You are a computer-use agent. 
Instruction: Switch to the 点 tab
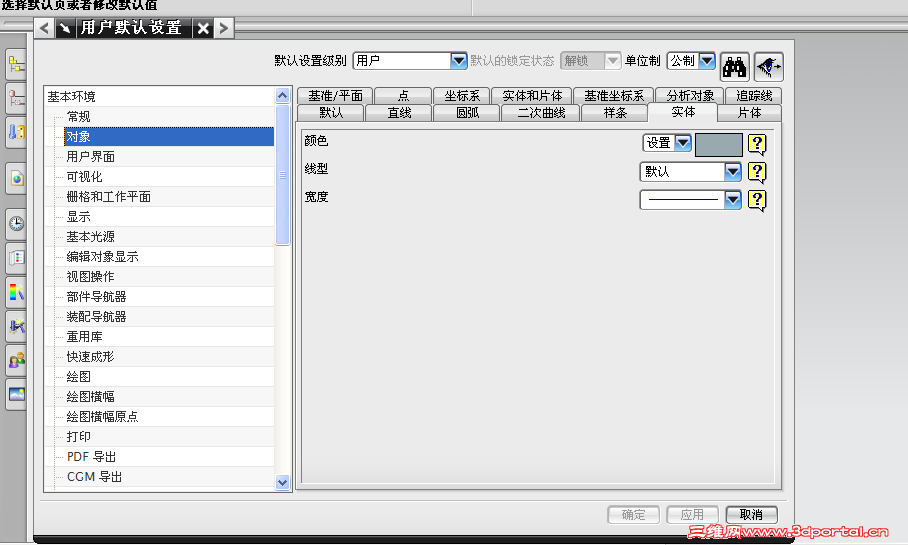tap(403, 96)
